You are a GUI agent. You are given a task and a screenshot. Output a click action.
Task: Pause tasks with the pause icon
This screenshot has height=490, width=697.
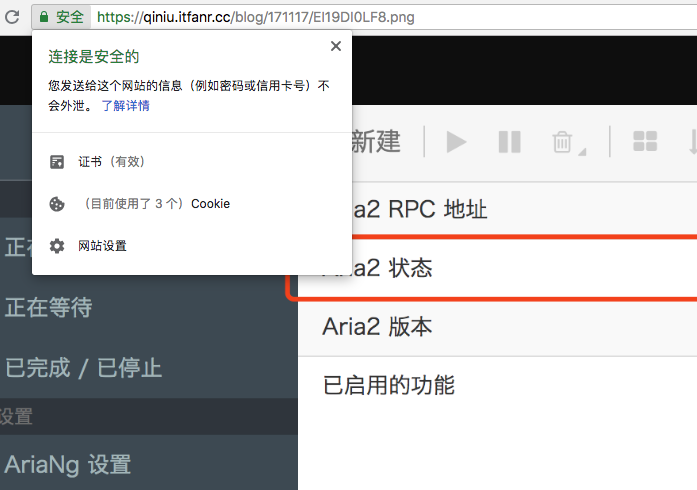click(x=509, y=142)
